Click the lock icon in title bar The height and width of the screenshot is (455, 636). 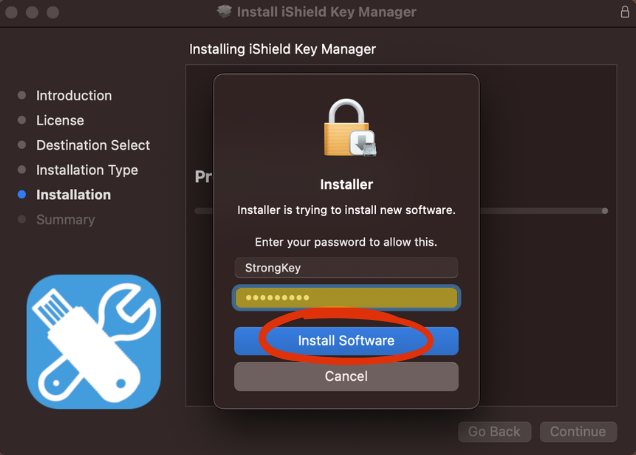coord(625,12)
